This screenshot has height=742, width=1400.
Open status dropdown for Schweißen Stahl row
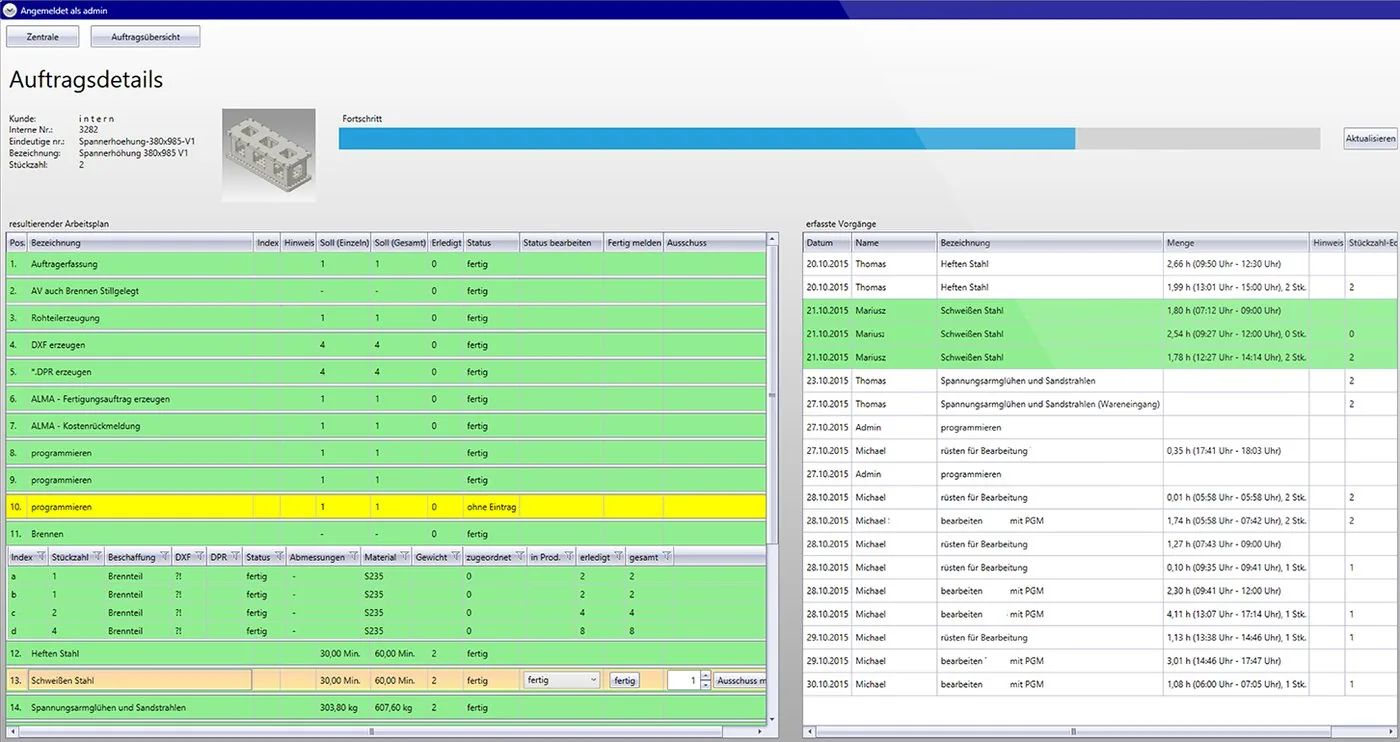[562, 680]
